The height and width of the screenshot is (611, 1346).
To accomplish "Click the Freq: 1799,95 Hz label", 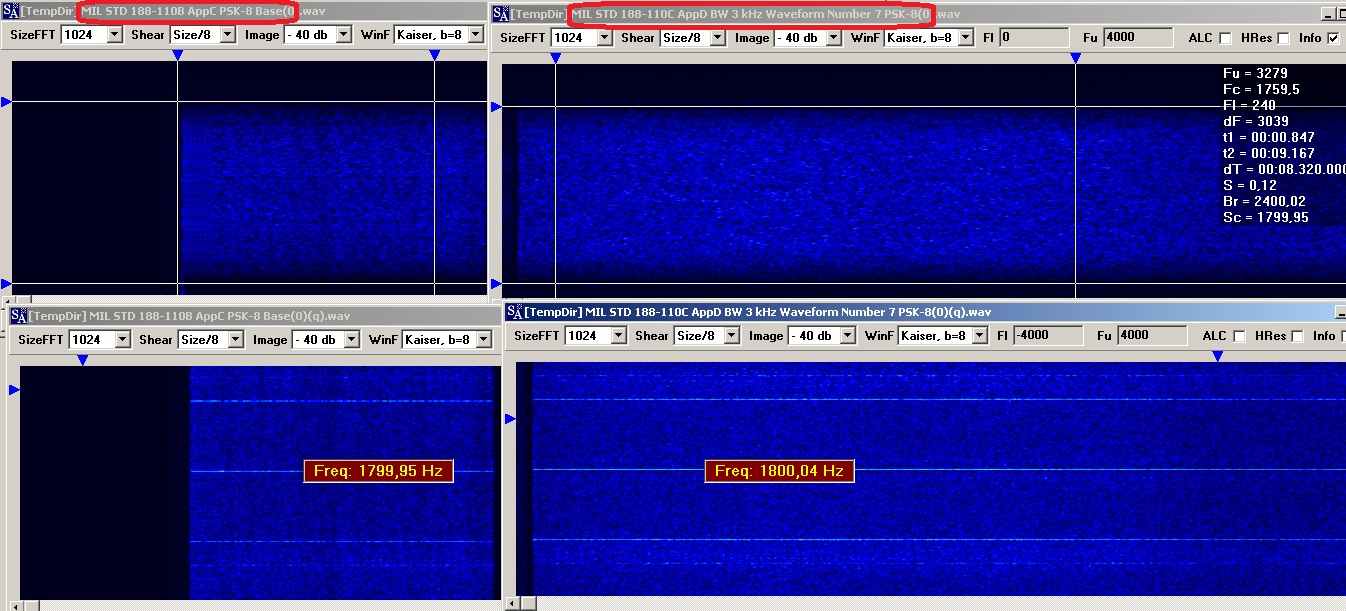I will 378,471.
